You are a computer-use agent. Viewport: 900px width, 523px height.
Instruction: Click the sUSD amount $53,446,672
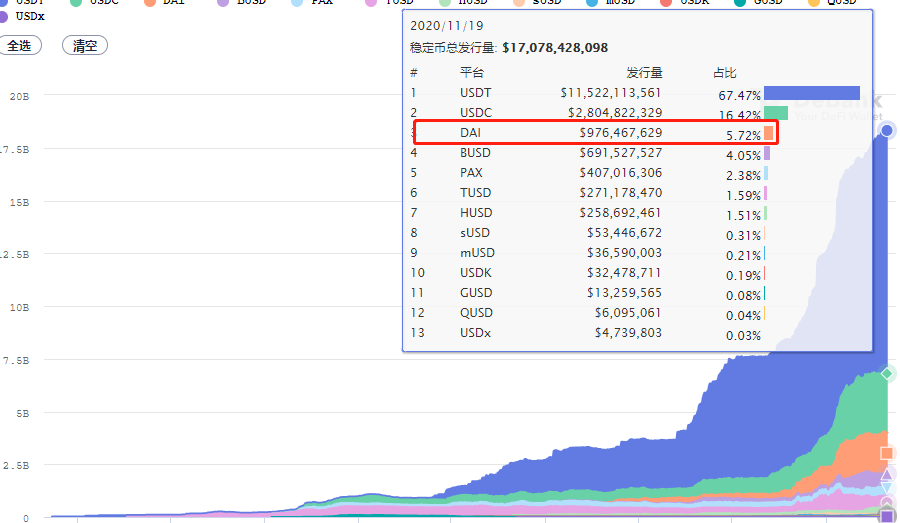click(x=624, y=233)
